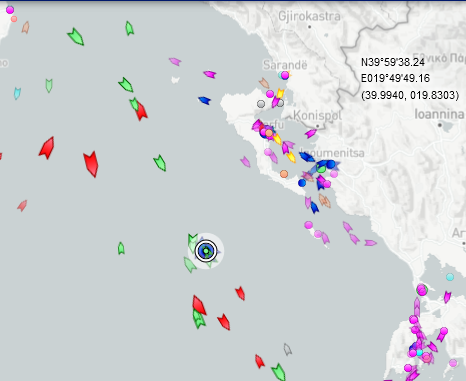Click the large red ship pointing downward
The height and width of the screenshot is (381, 466).
point(91,164)
